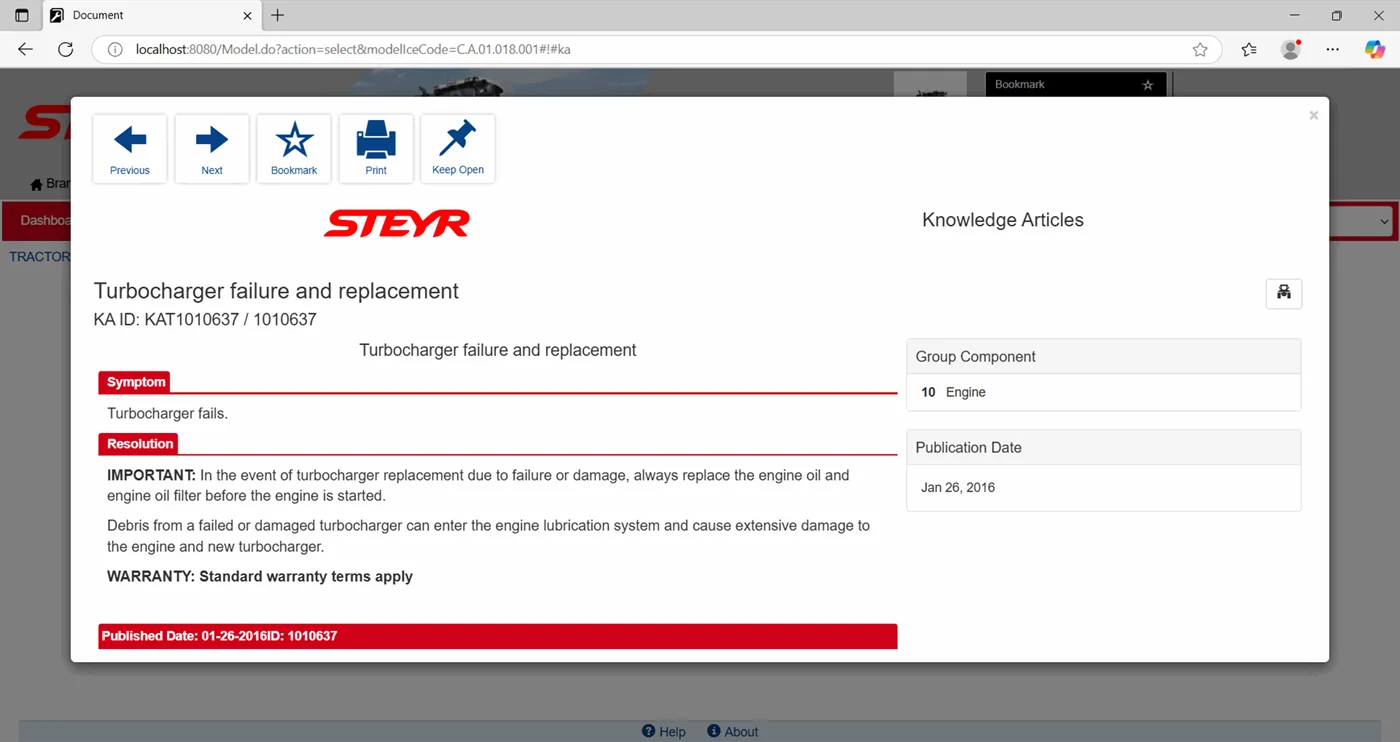The height and width of the screenshot is (742, 1400).
Task: Click the red Published Date footer bar
Action: point(498,636)
